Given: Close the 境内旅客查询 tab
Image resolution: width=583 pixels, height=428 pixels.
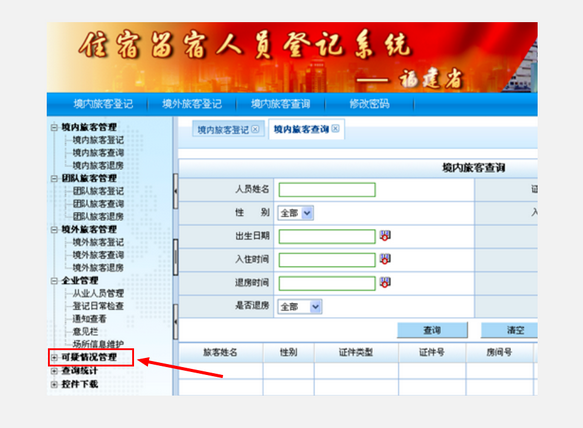Looking at the screenshot, I should 335,129.
